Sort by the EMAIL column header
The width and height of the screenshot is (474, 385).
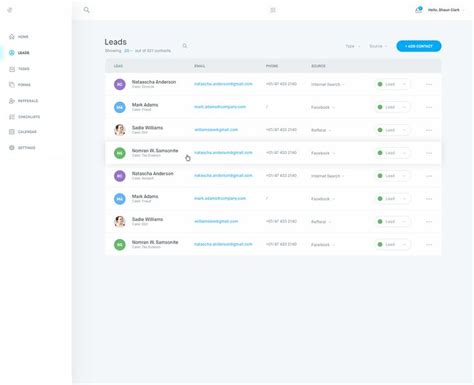(x=199, y=66)
